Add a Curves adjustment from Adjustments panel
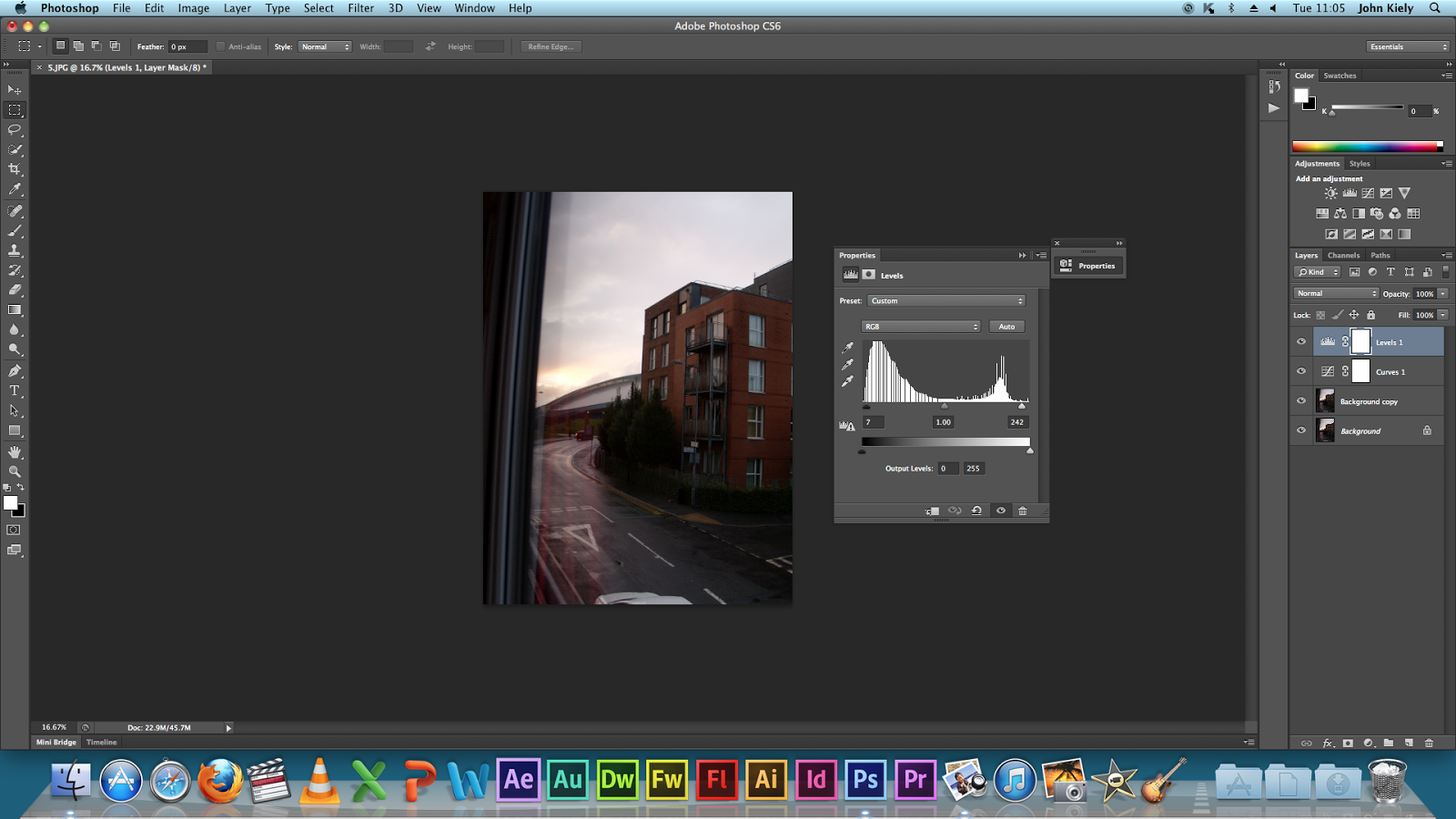 click(1368, 193)
